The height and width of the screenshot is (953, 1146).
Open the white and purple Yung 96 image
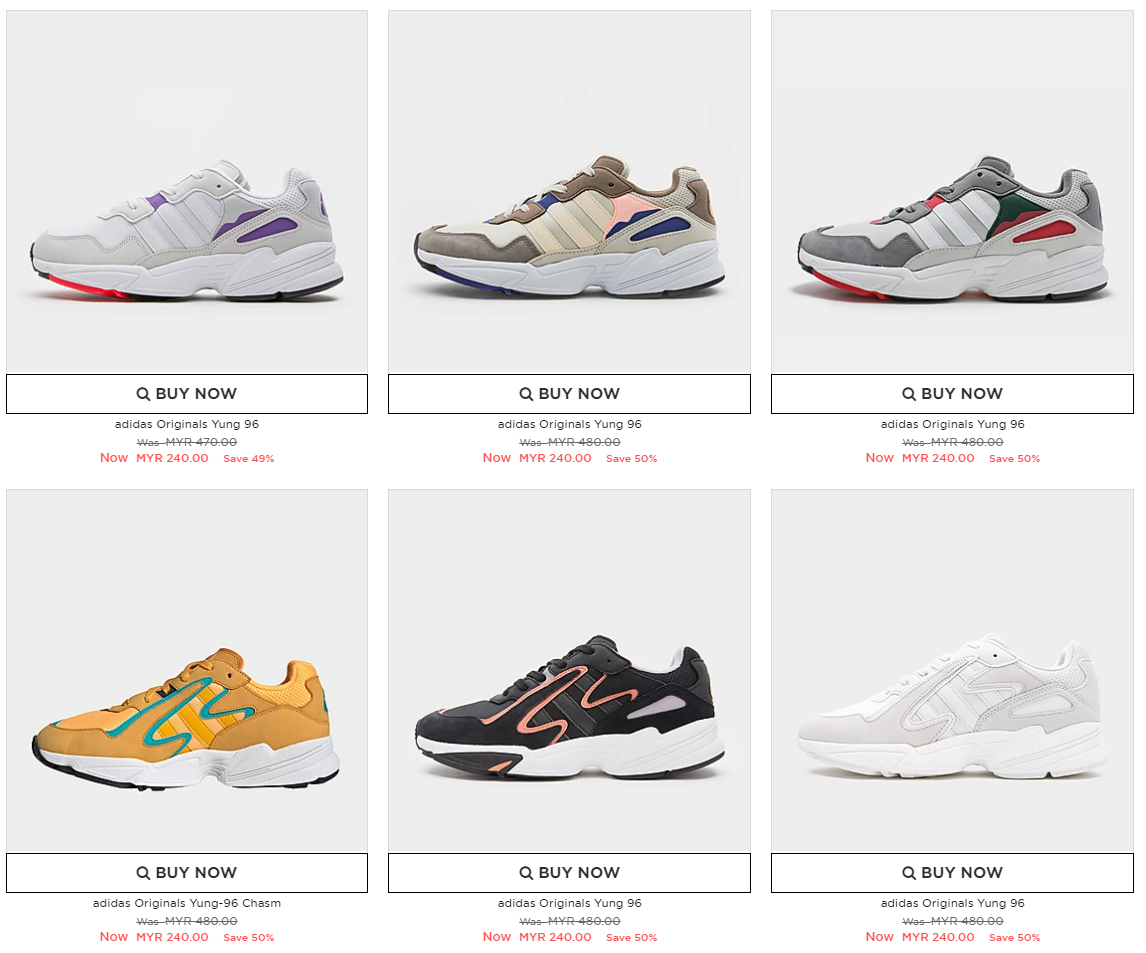[187, 191]
